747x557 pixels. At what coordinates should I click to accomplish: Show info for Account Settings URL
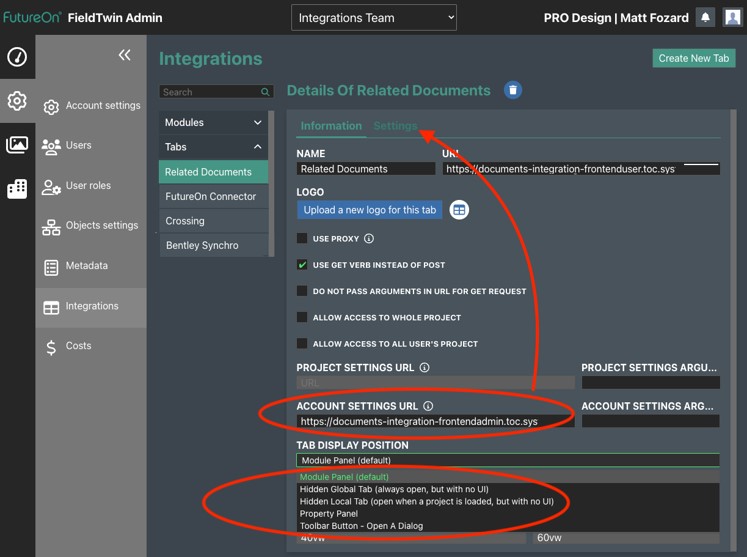[428, 406]
